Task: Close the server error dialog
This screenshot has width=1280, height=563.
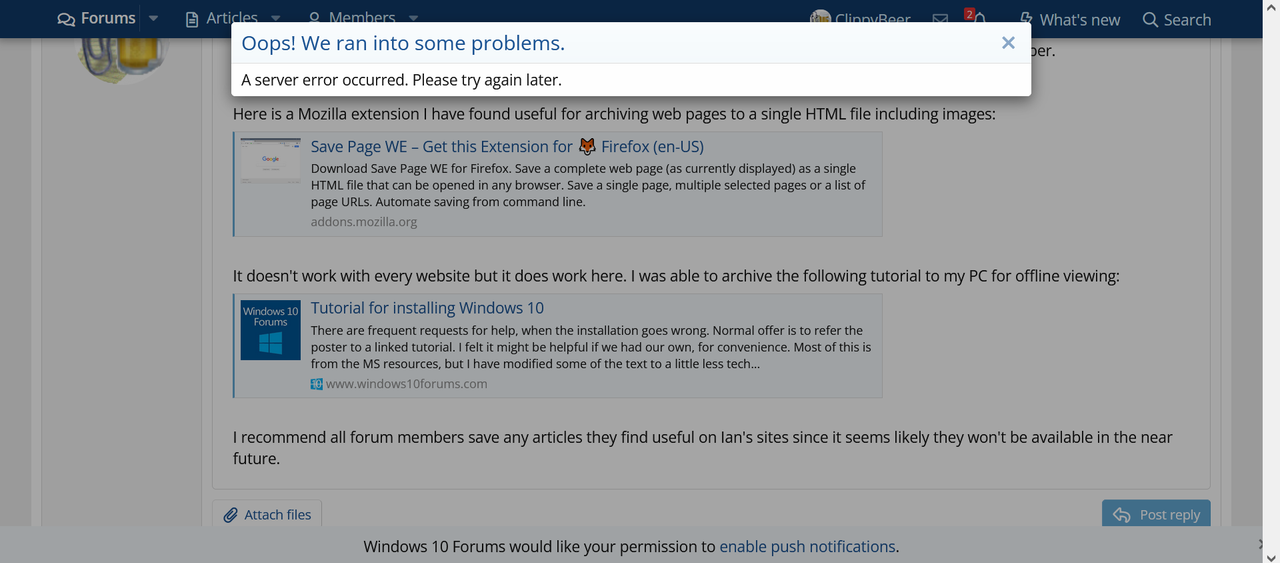Action: click(1008, 43)
